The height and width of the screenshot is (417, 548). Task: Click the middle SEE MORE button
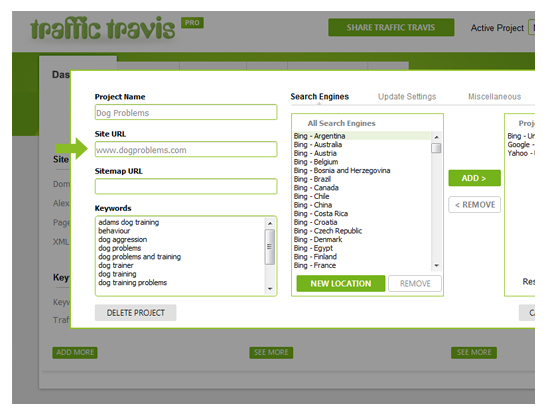click(x=271, y=352)
